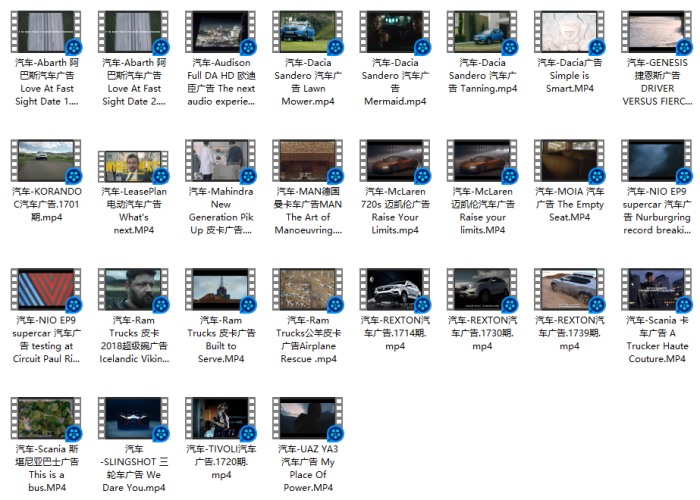Click the file name '汽车-Dacia Sandero 汽车广告 Mermaid.mp4'
Screen dimensions: 700x500
[395, 82]
